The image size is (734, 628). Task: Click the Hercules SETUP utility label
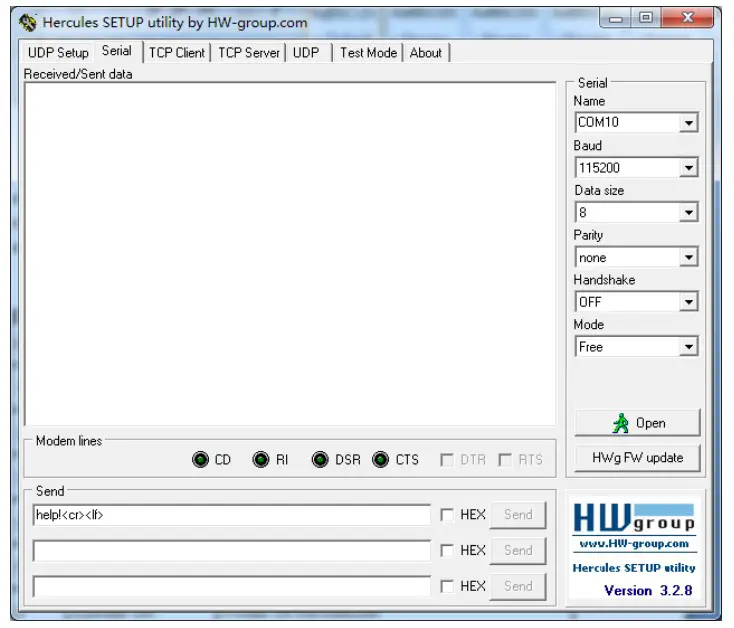click(x=634, y=568)
